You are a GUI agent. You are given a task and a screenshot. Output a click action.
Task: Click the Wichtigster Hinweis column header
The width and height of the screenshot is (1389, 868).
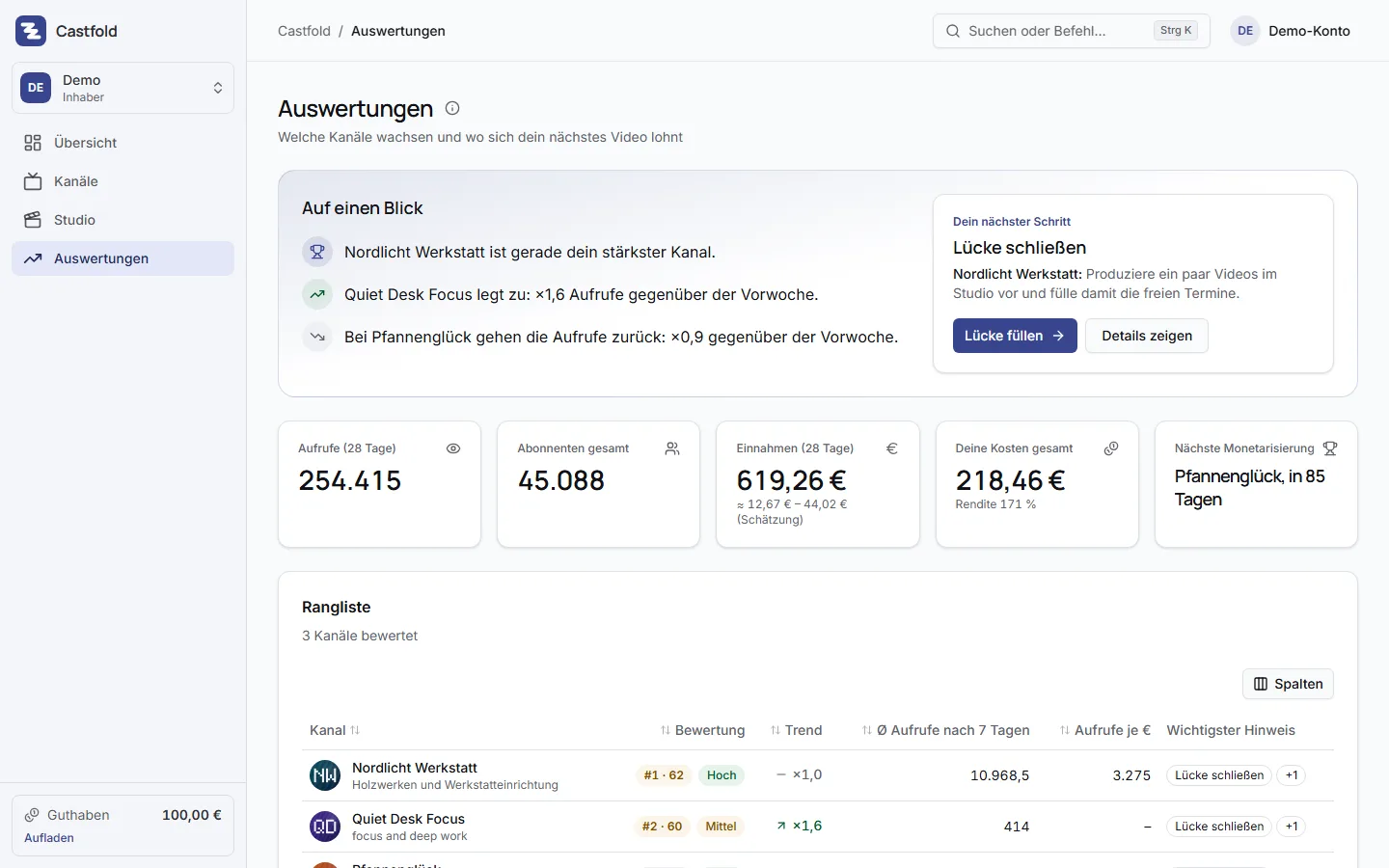tap(1231, 730)
